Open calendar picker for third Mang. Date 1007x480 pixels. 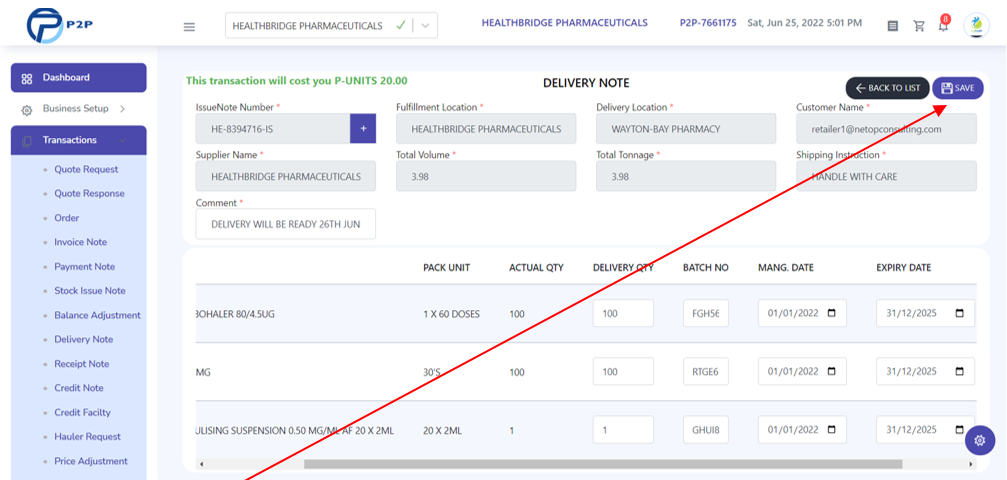click(832, 430)
